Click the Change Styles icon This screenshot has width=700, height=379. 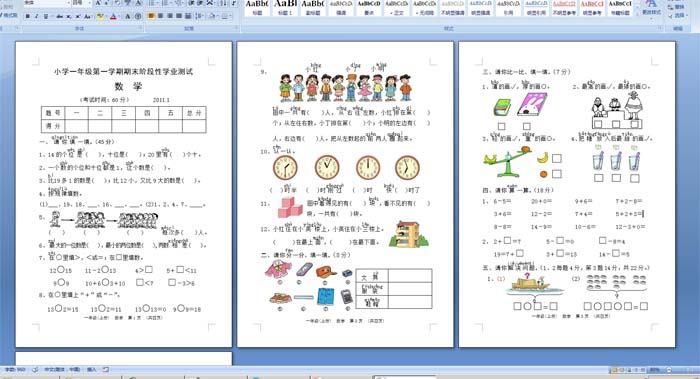tap(651, 8)
